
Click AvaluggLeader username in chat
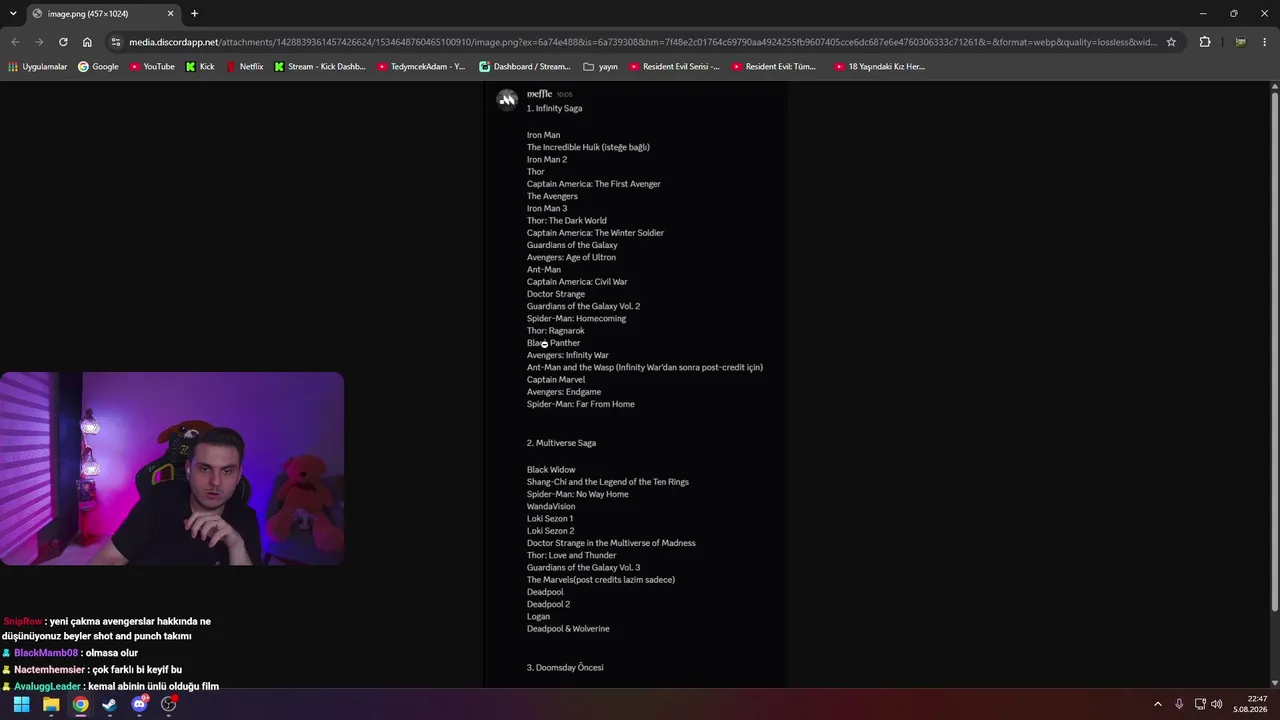pos(48,686)
